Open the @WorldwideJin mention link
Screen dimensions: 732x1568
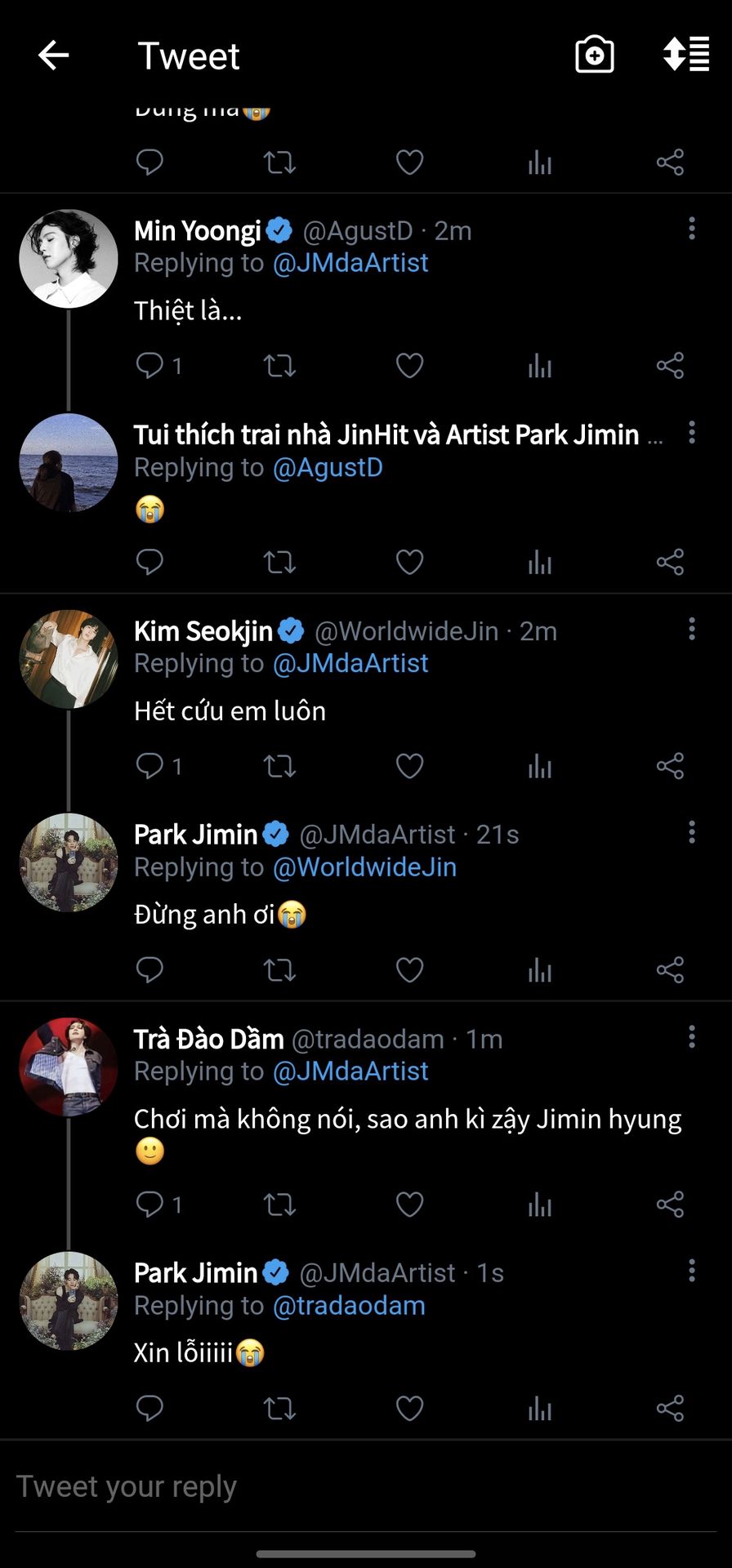(364, 867)
